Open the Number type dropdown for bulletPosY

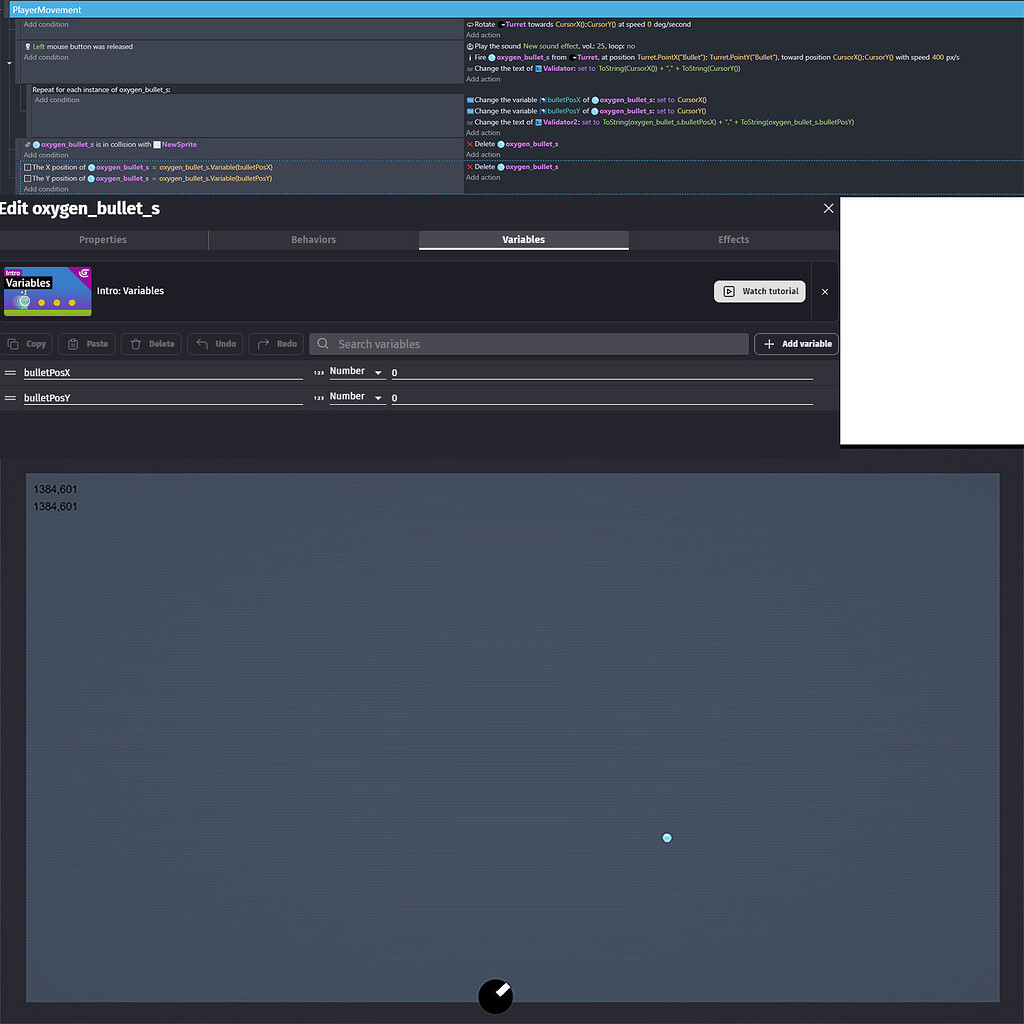click(x=355, y=396)
